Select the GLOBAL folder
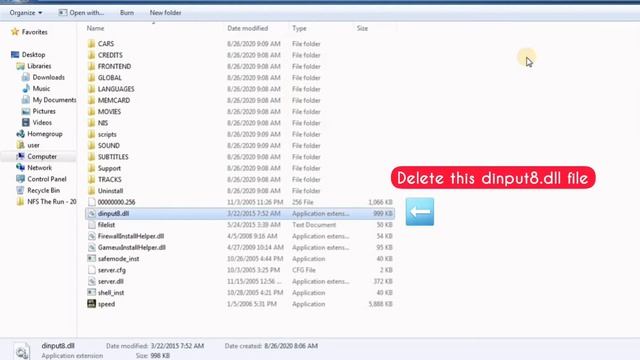 (x=109, y=78)
